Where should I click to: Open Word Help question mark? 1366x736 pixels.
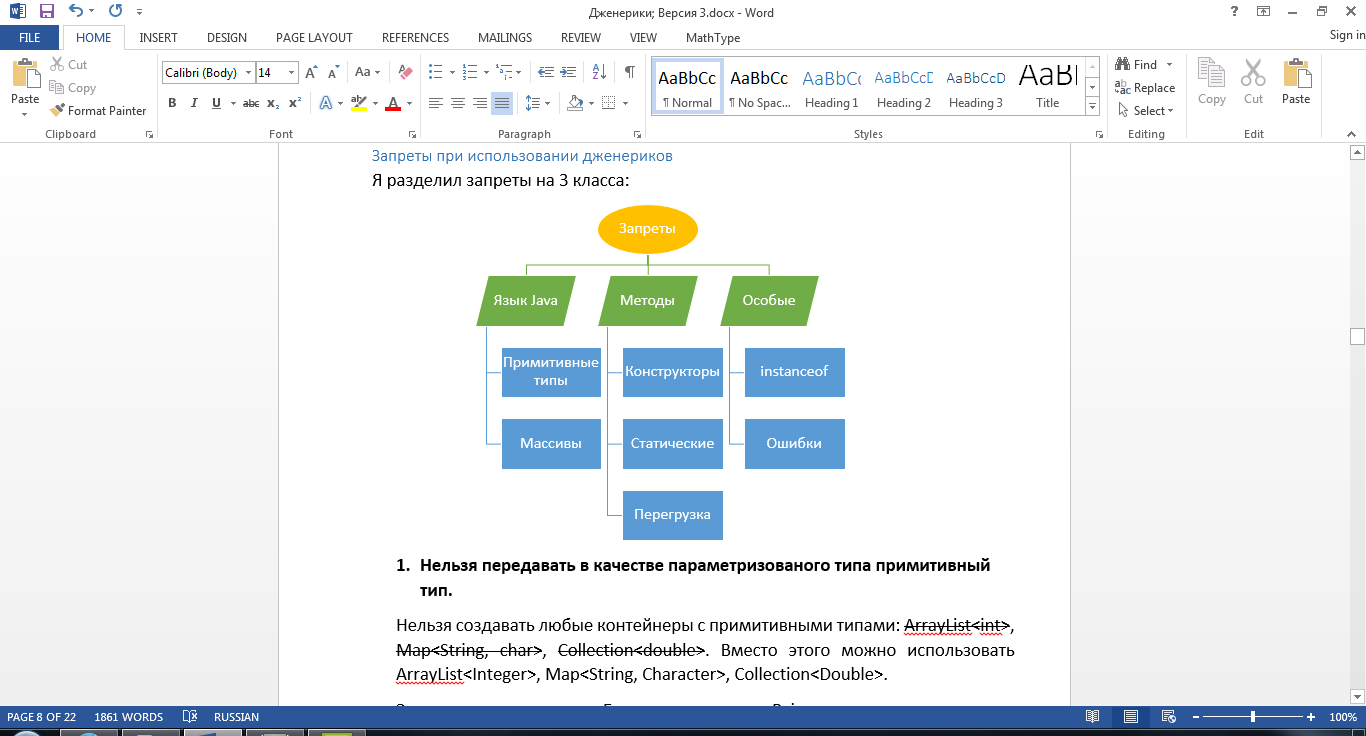1233,12
